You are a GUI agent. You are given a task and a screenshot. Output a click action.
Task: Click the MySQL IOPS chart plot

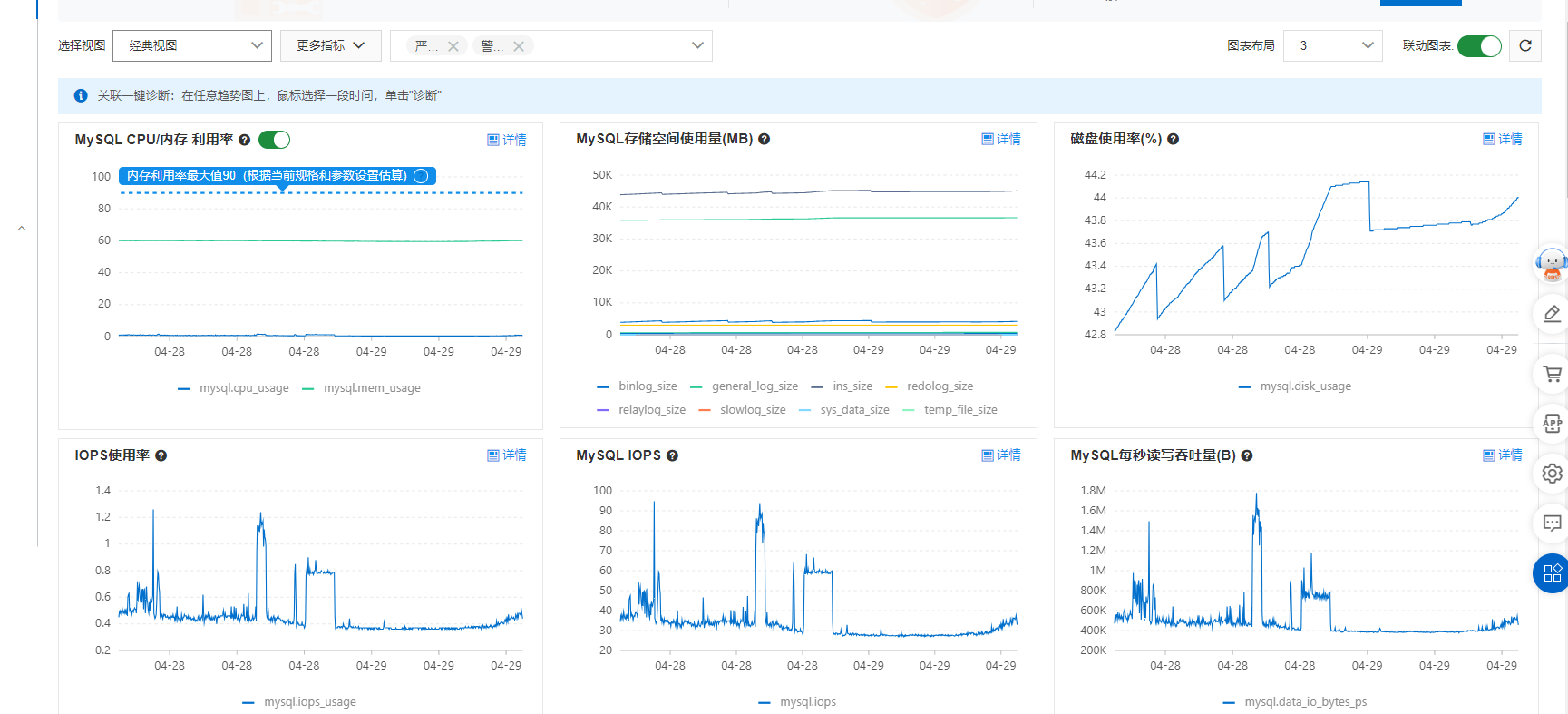818,570
